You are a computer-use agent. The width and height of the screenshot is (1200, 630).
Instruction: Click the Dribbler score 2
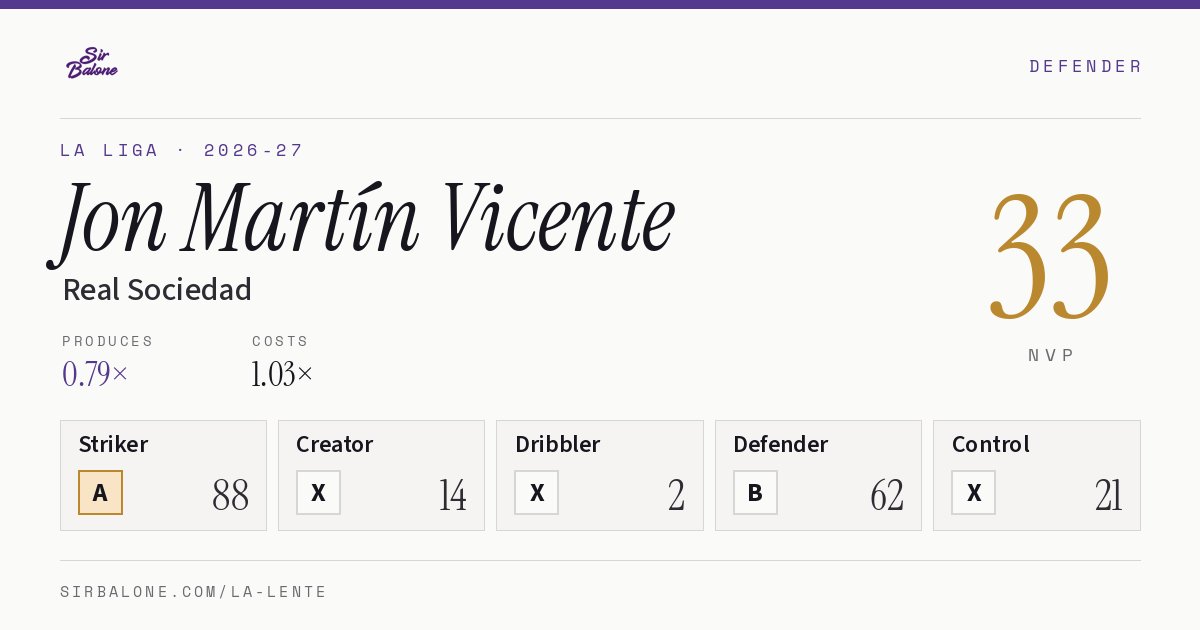(677, 495)
